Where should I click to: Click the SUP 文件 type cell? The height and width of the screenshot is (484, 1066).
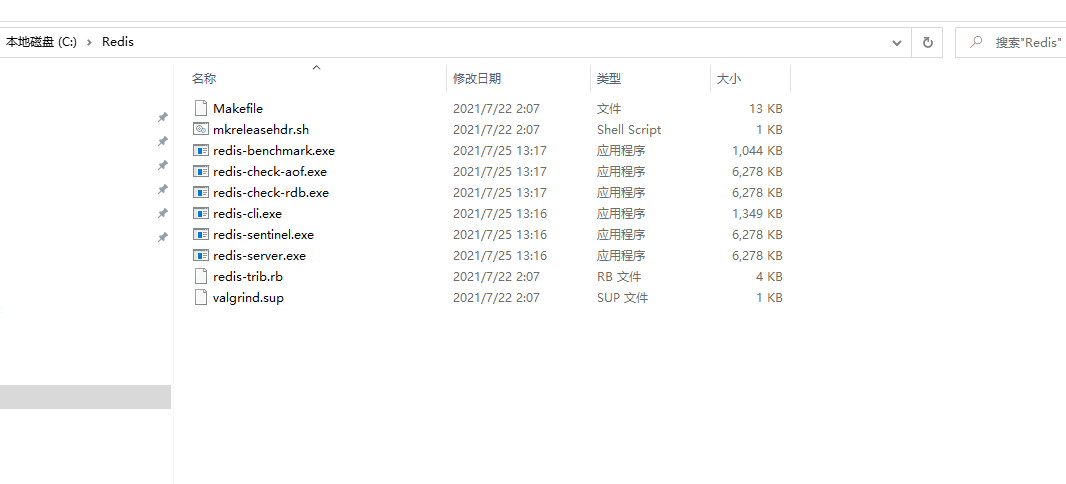[622, 298]
